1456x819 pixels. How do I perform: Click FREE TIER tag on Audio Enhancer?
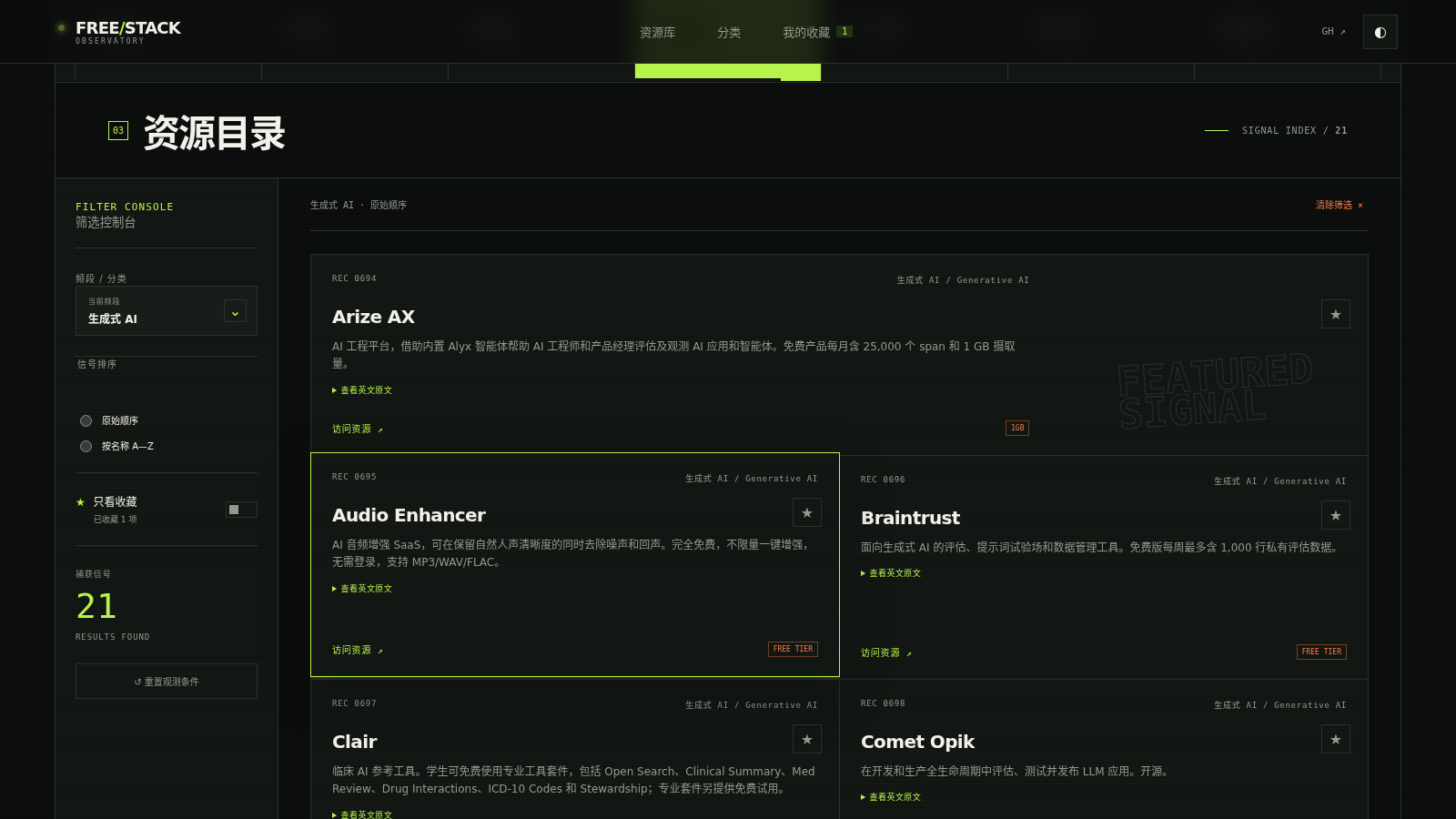point(793,649)
